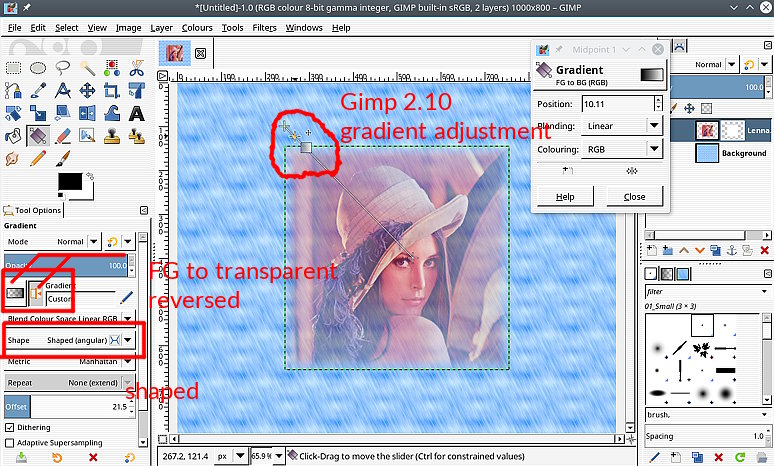Select the Gradient tool in toolbox
The width and height of the screenshot is (774, 466).
(x=38, y=136)
